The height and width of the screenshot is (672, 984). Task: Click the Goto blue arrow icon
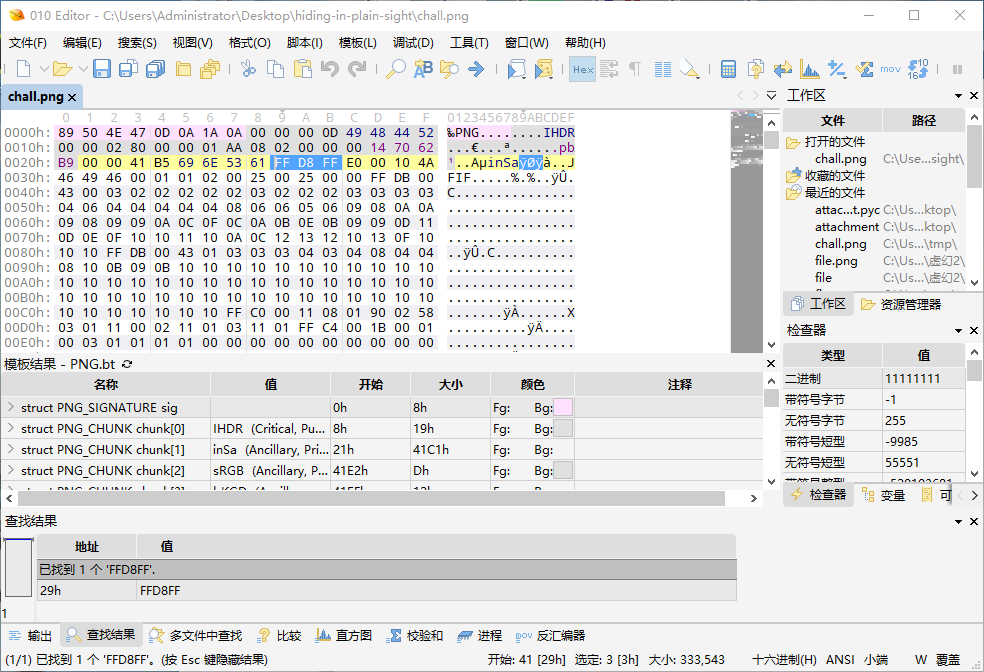coord(476,69)
